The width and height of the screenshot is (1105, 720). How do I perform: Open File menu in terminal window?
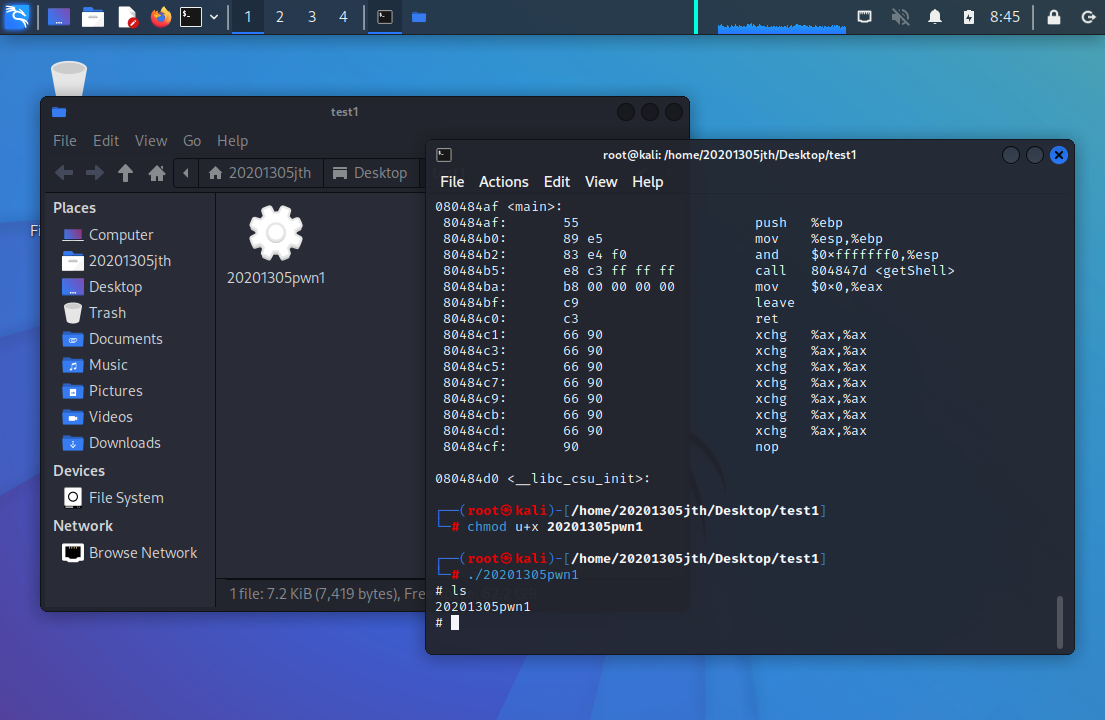452,182
